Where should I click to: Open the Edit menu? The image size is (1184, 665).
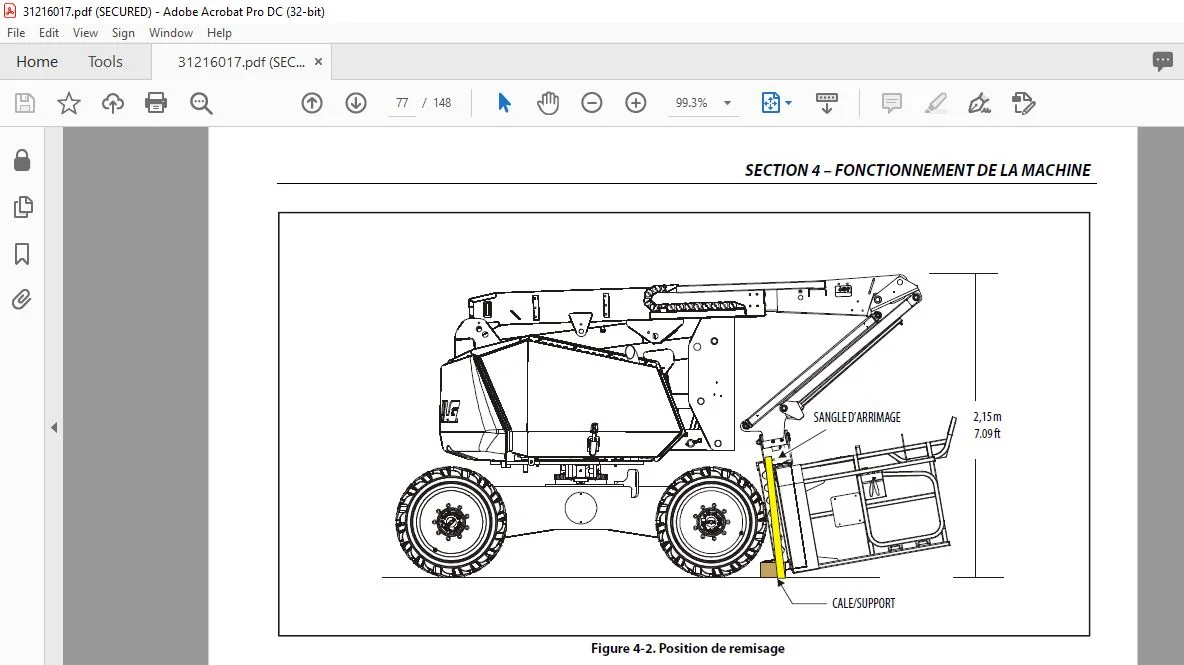(x=49, y=32)
